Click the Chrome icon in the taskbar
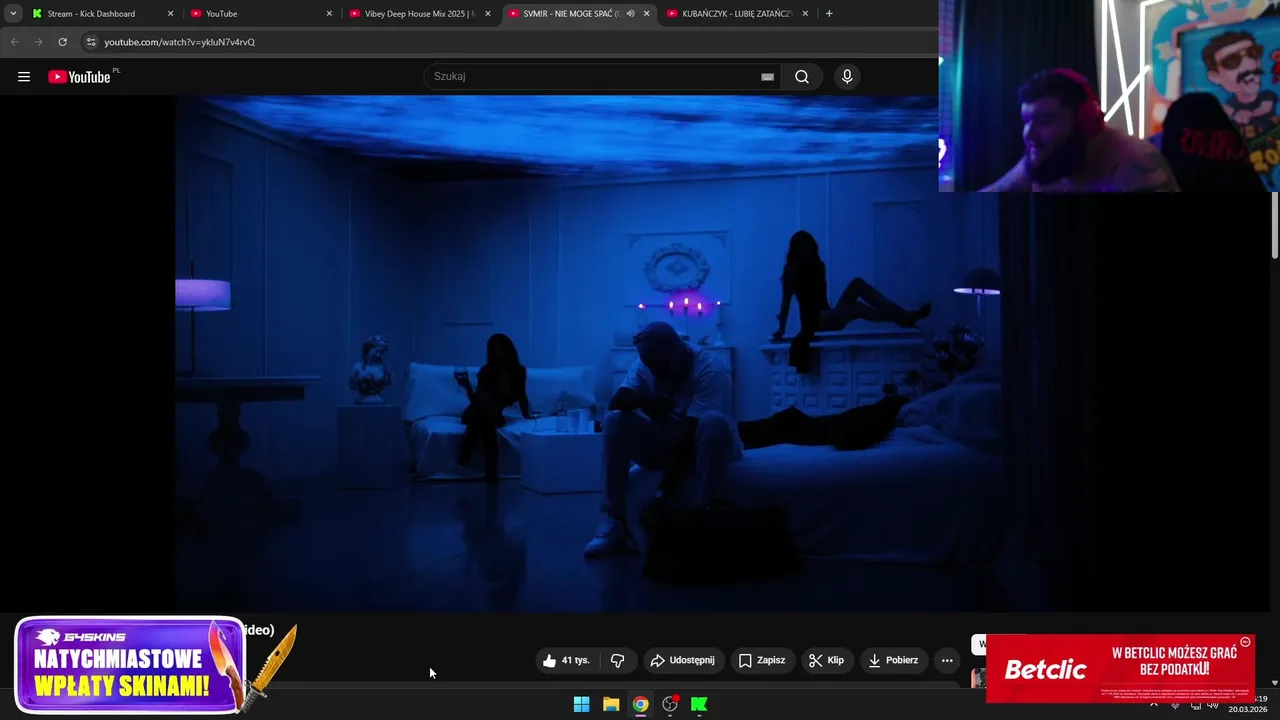 point(640,704)
